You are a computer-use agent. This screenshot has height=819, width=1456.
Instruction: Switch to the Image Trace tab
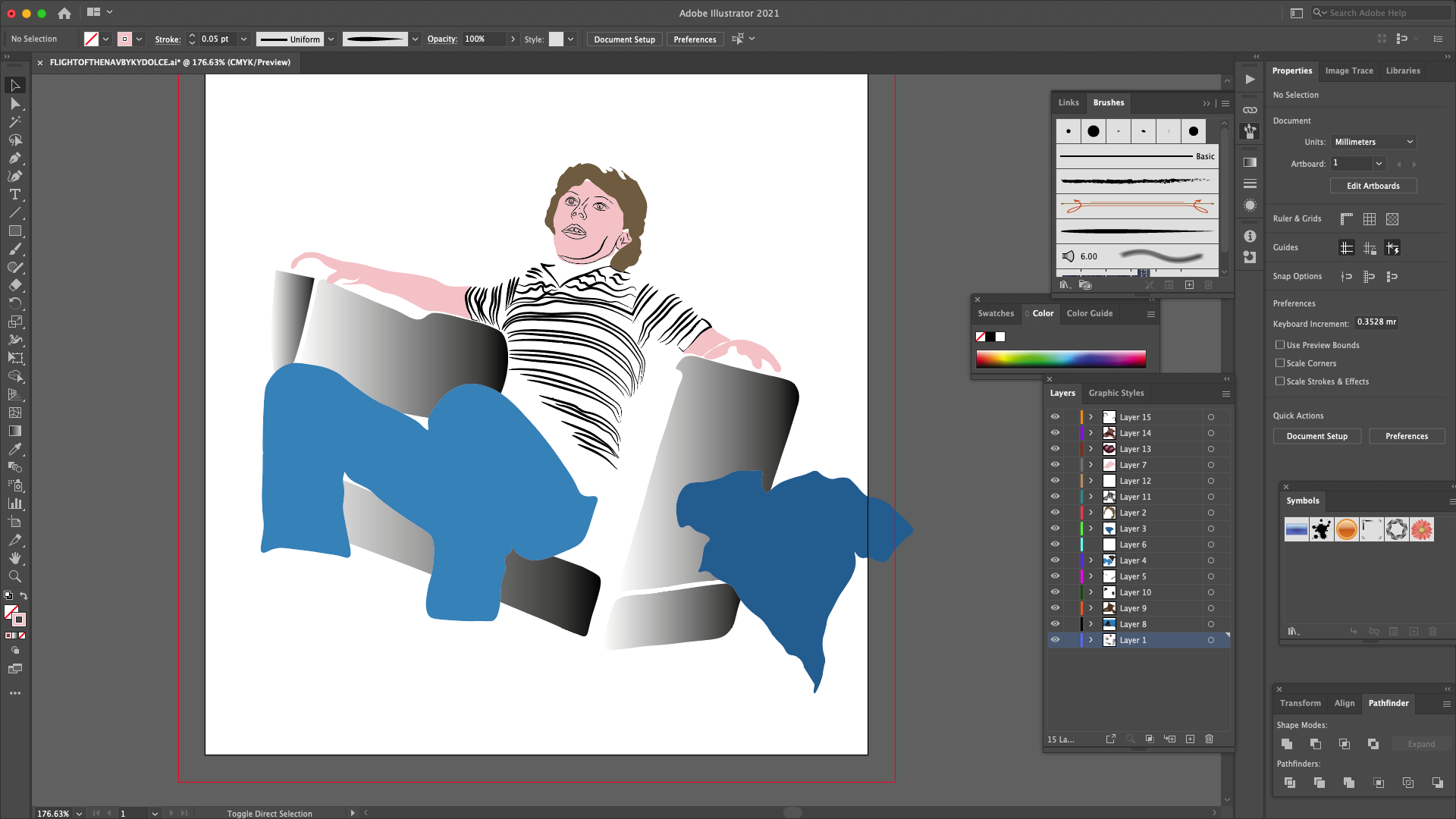[1349, 71]
